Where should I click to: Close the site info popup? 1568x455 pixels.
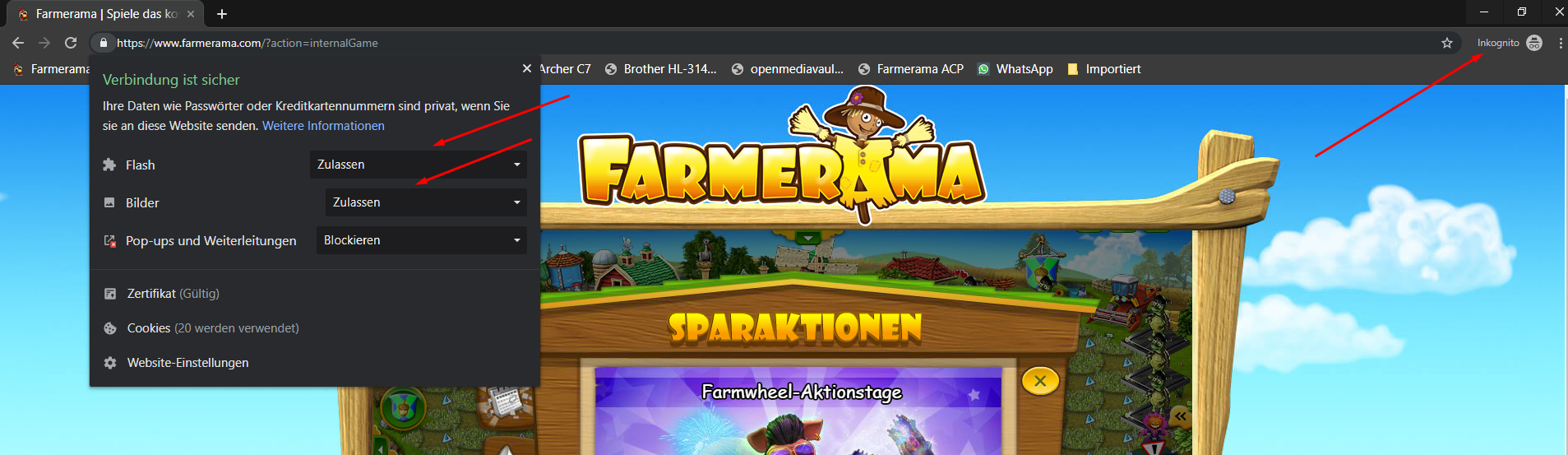click(x=527, y=69)
